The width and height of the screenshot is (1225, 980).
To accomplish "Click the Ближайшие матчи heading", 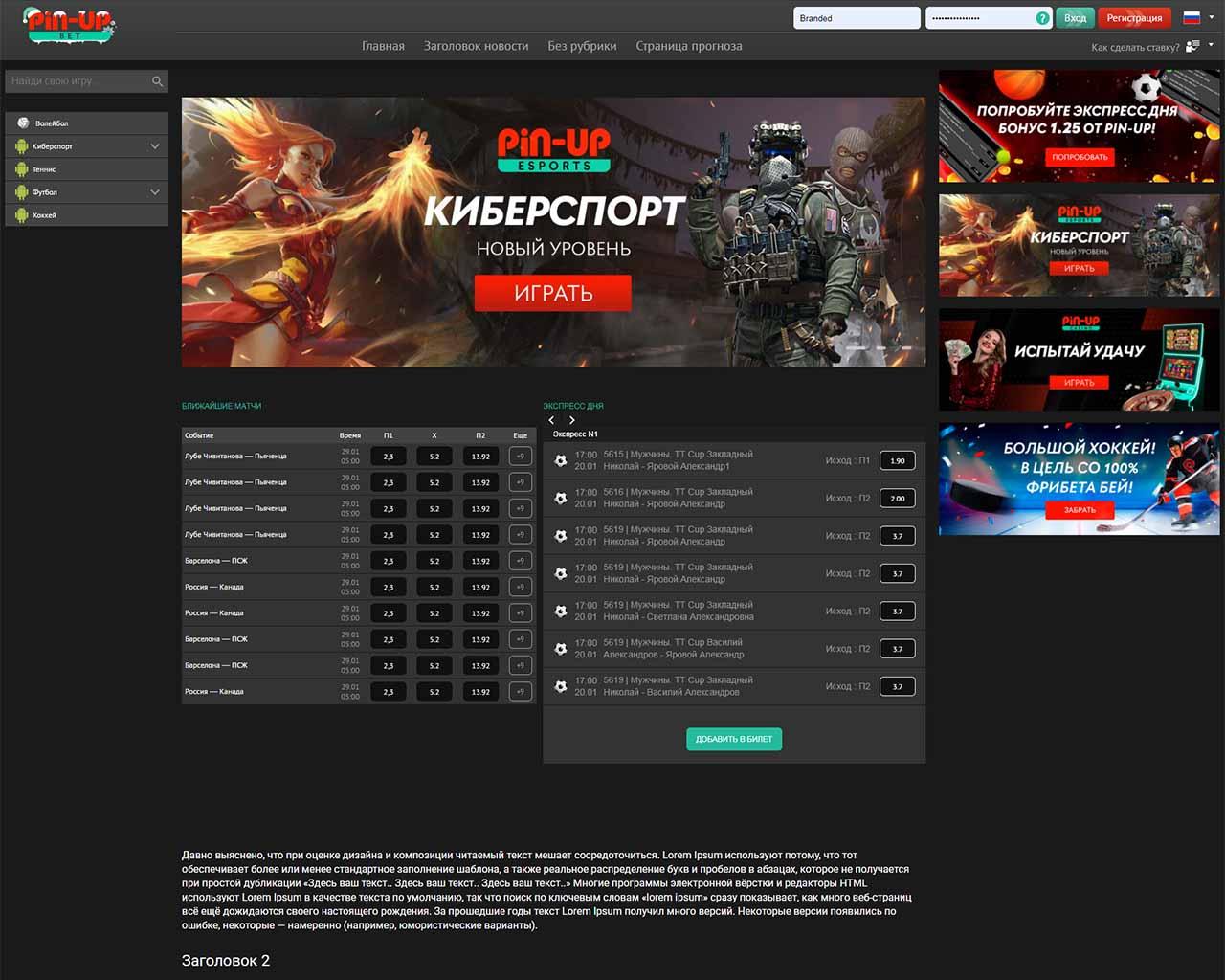I will point(221,406).
